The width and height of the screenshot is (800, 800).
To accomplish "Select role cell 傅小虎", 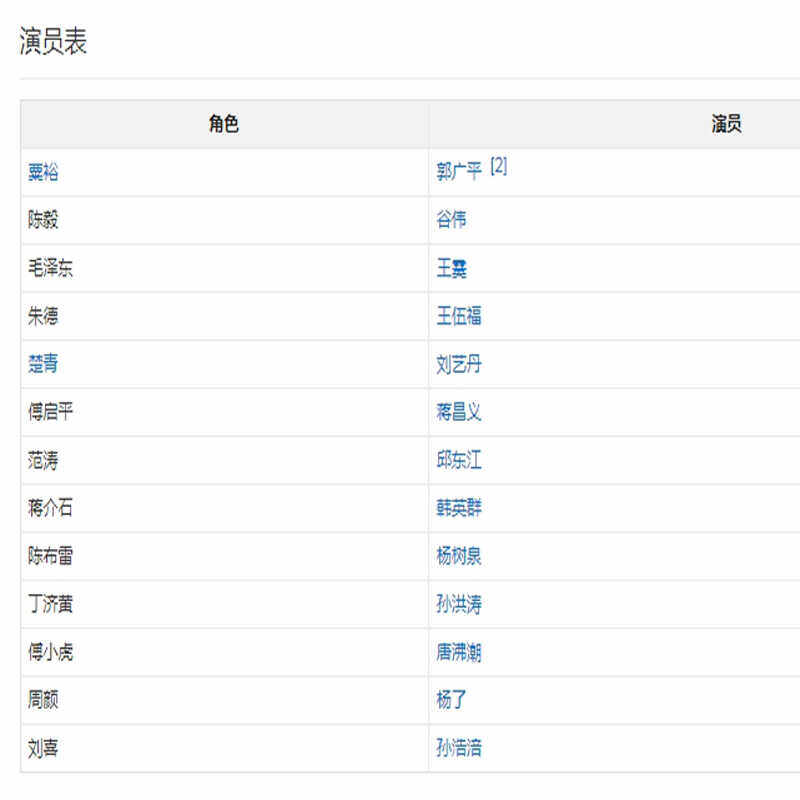I will coord(224,652).
